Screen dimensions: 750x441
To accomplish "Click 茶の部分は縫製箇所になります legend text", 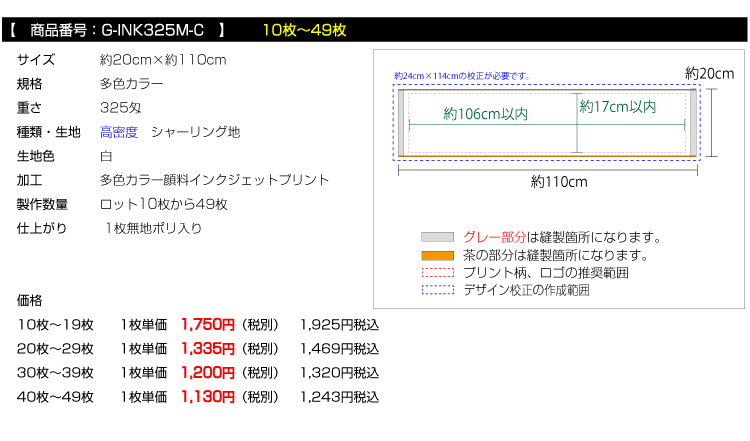I will (x=555, y=255).
